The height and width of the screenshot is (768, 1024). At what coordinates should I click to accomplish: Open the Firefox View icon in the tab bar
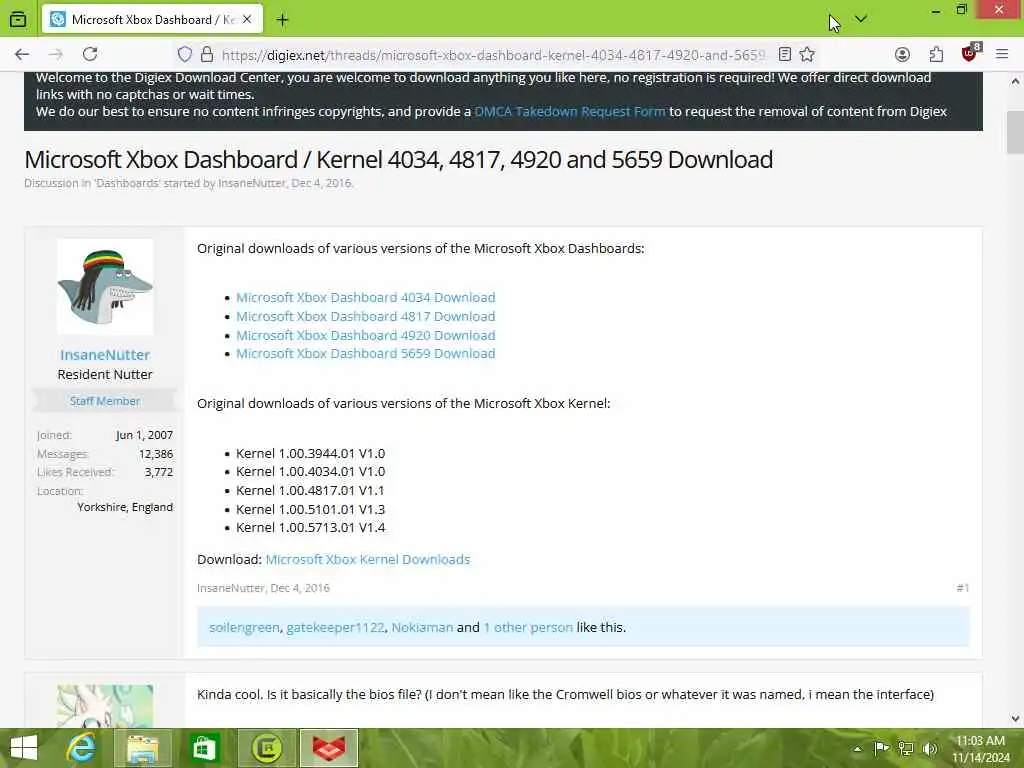tap(18, 20)
